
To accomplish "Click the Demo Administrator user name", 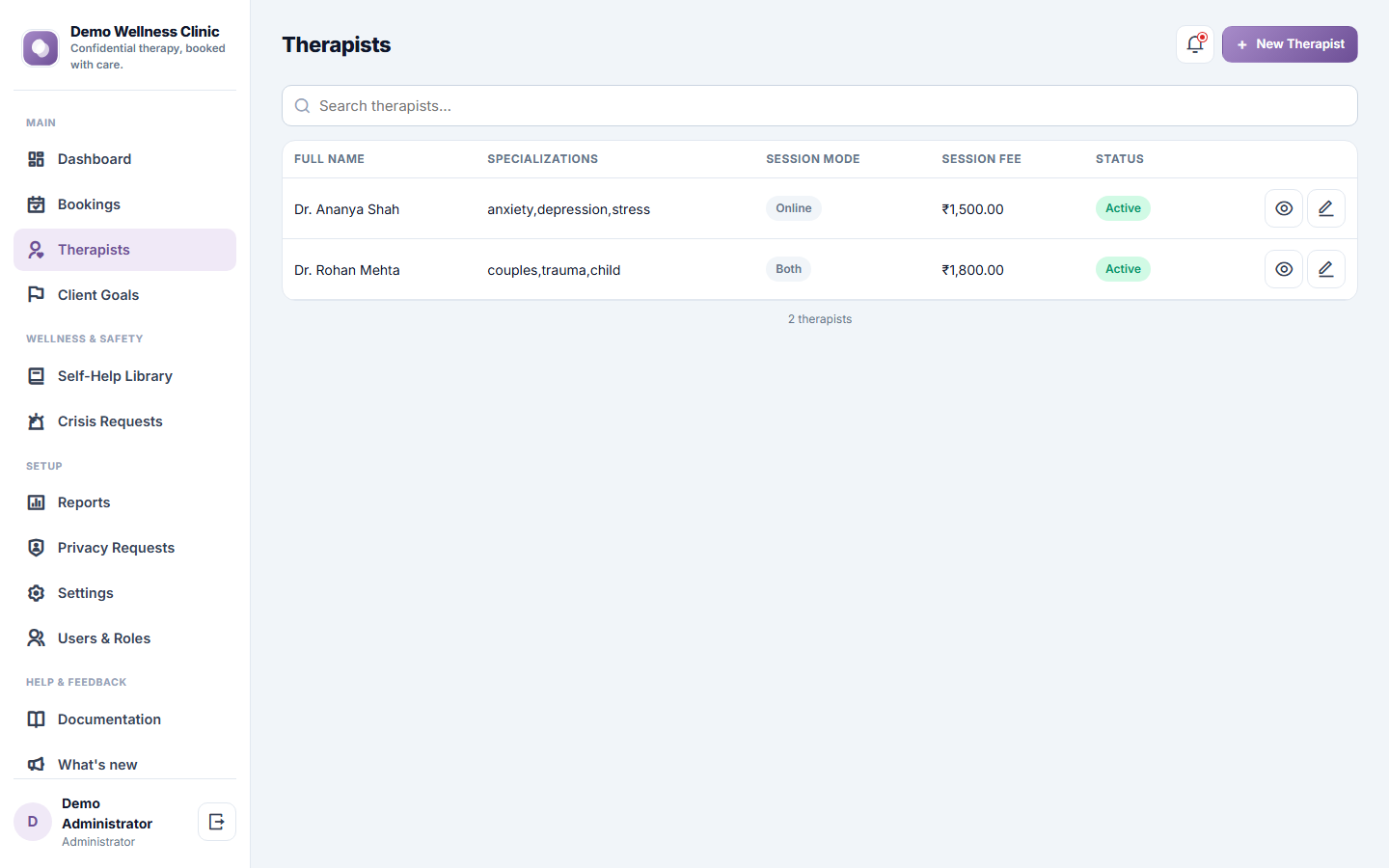I will click(107, 813).
